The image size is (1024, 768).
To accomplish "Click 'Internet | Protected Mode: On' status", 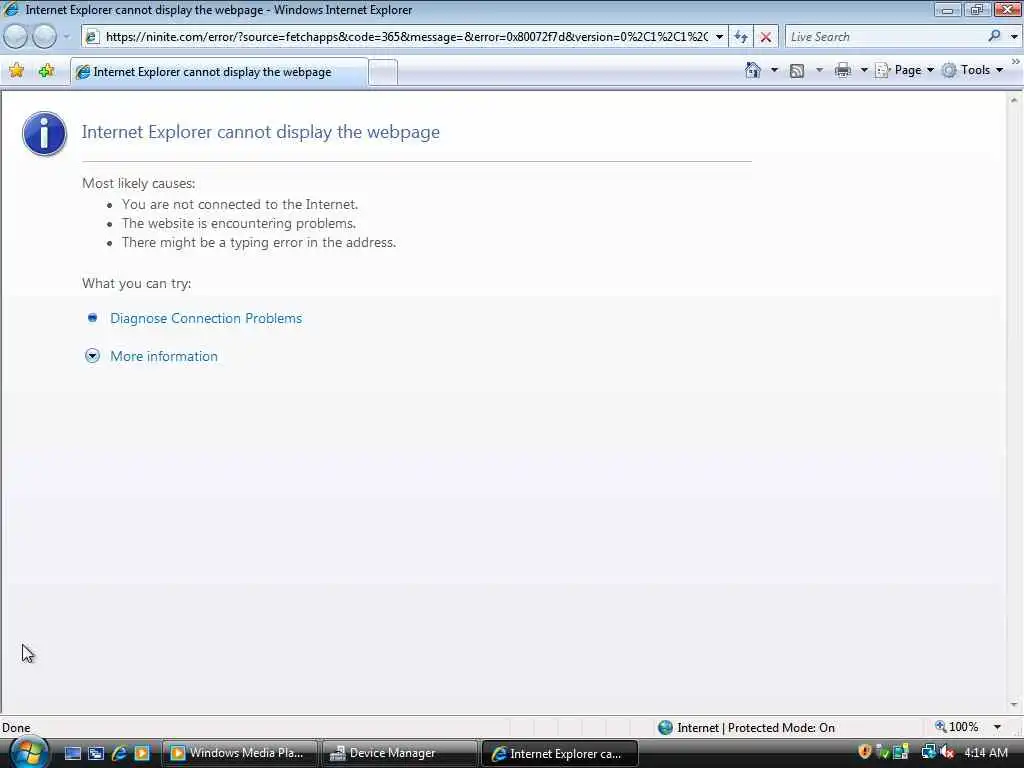I will click(x=746, y=728).
